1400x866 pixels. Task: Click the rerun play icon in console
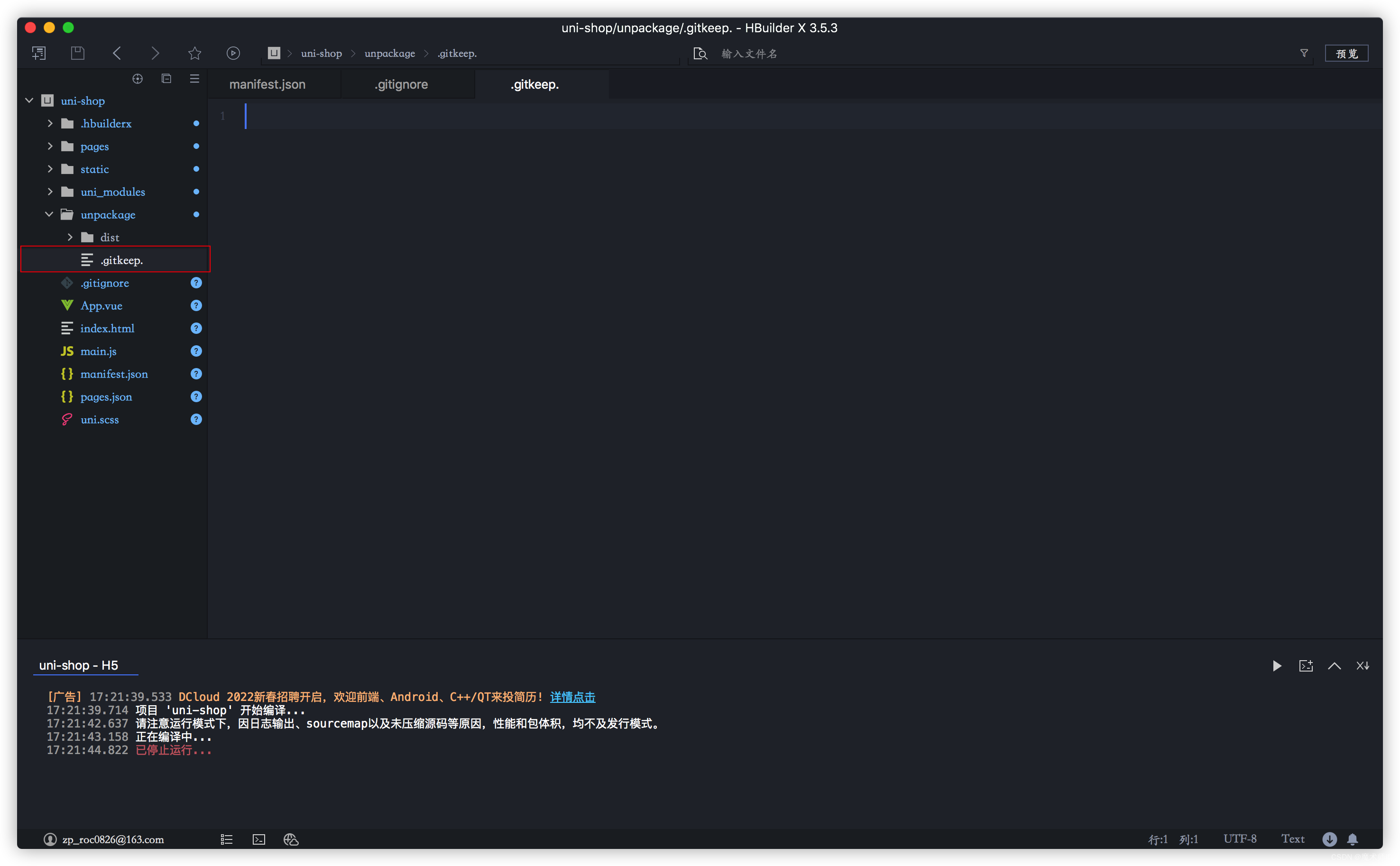pos(1277,665)
